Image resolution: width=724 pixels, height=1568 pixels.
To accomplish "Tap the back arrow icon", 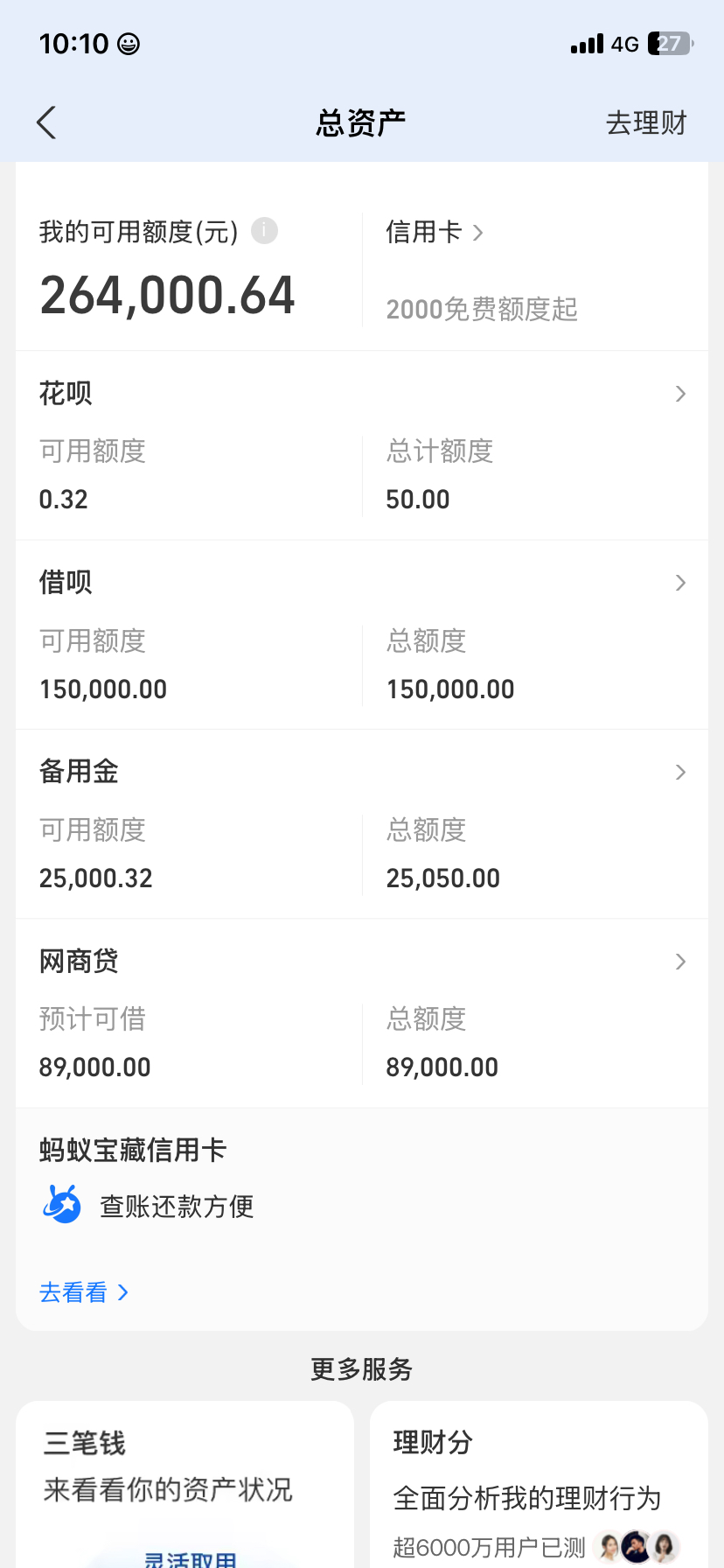I will (x=47, y=122).
